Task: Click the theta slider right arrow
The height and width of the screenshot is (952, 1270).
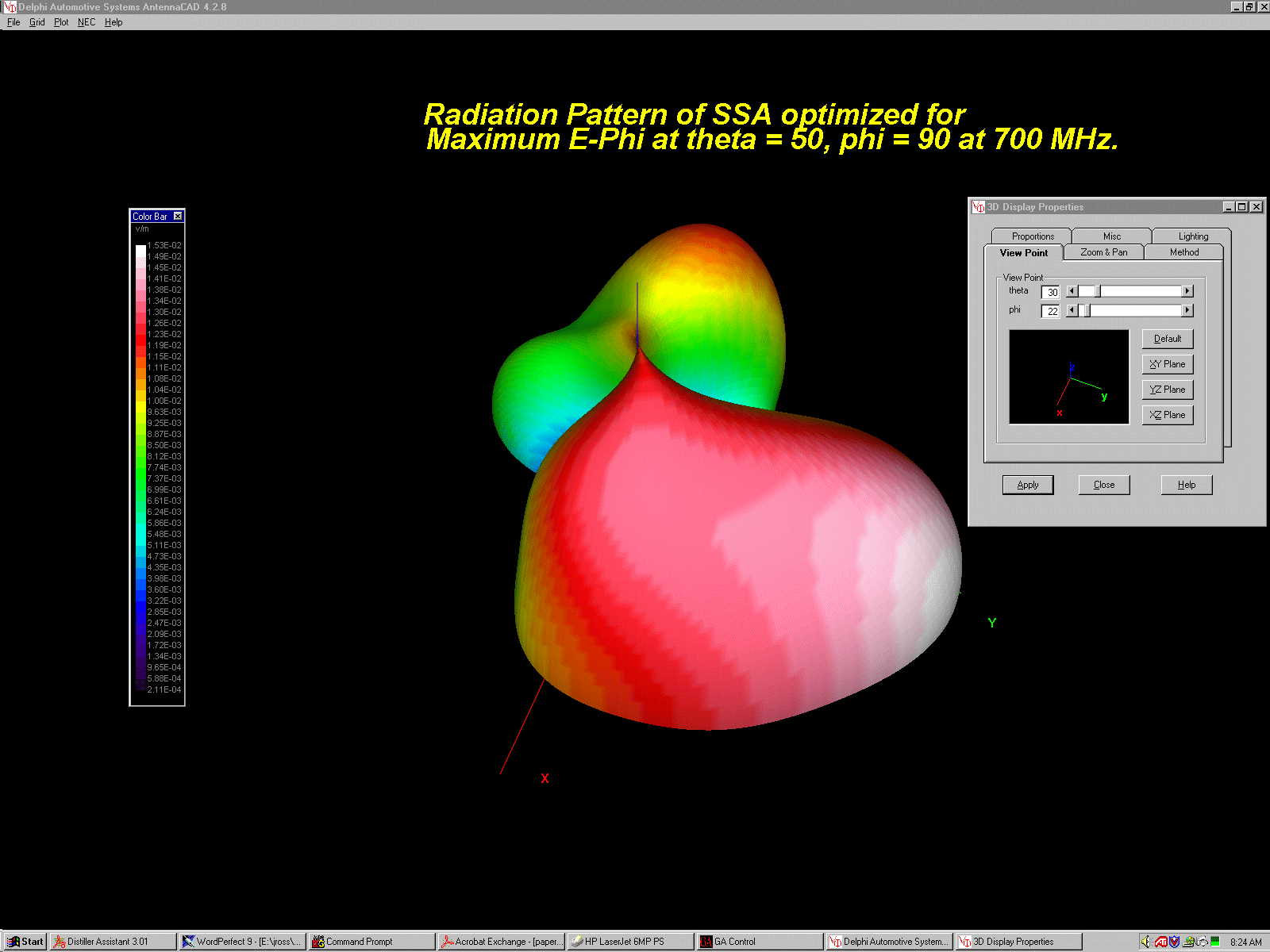Action: 1187,291
